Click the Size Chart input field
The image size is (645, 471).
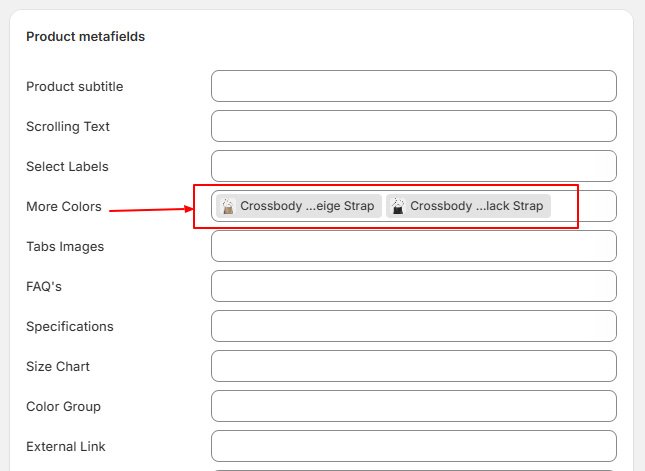414,366
